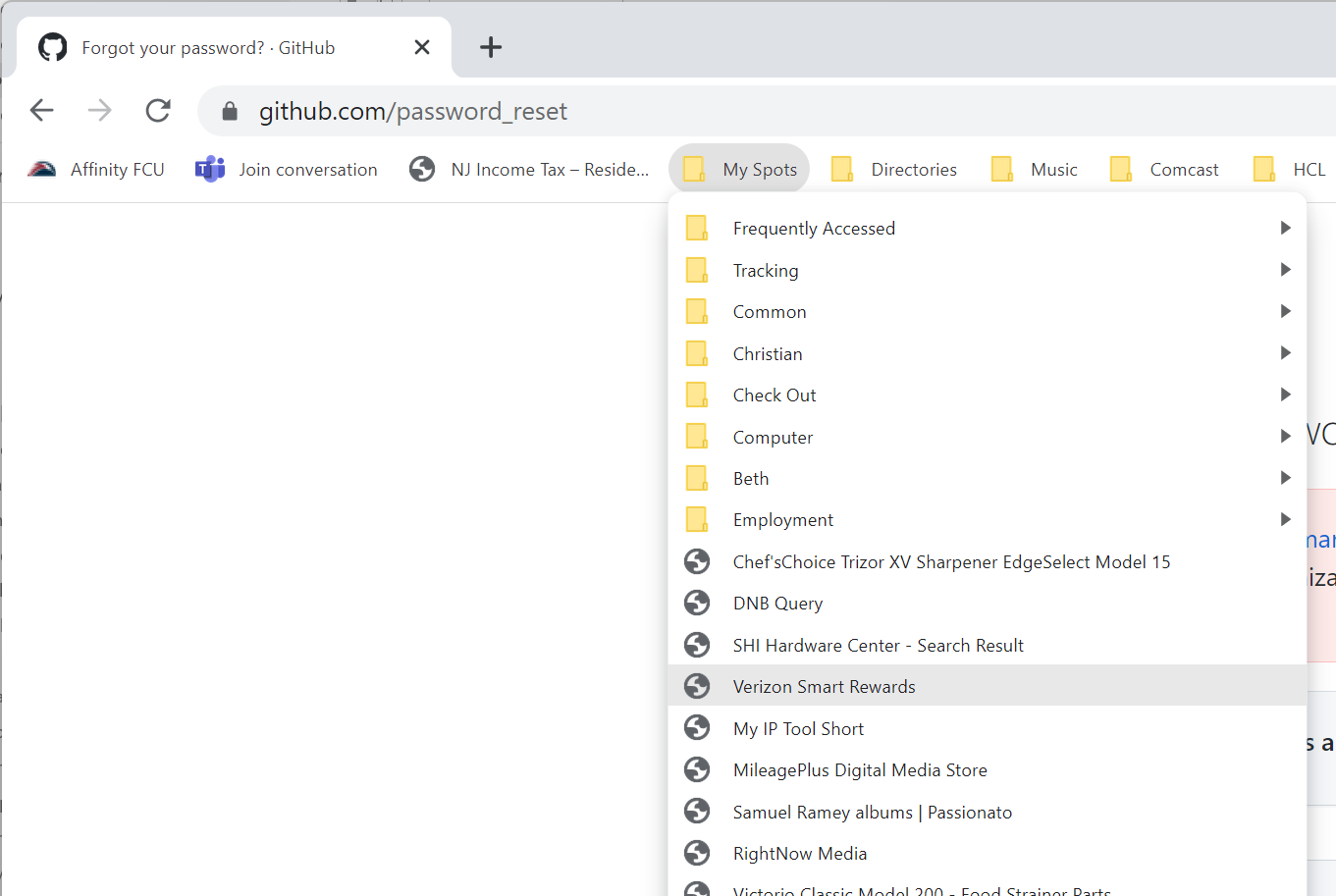The height and width of the screenshot is (896, 1336).
Task: Open the Verizon Smart Rewards bookmark
Action: (825, 686)
